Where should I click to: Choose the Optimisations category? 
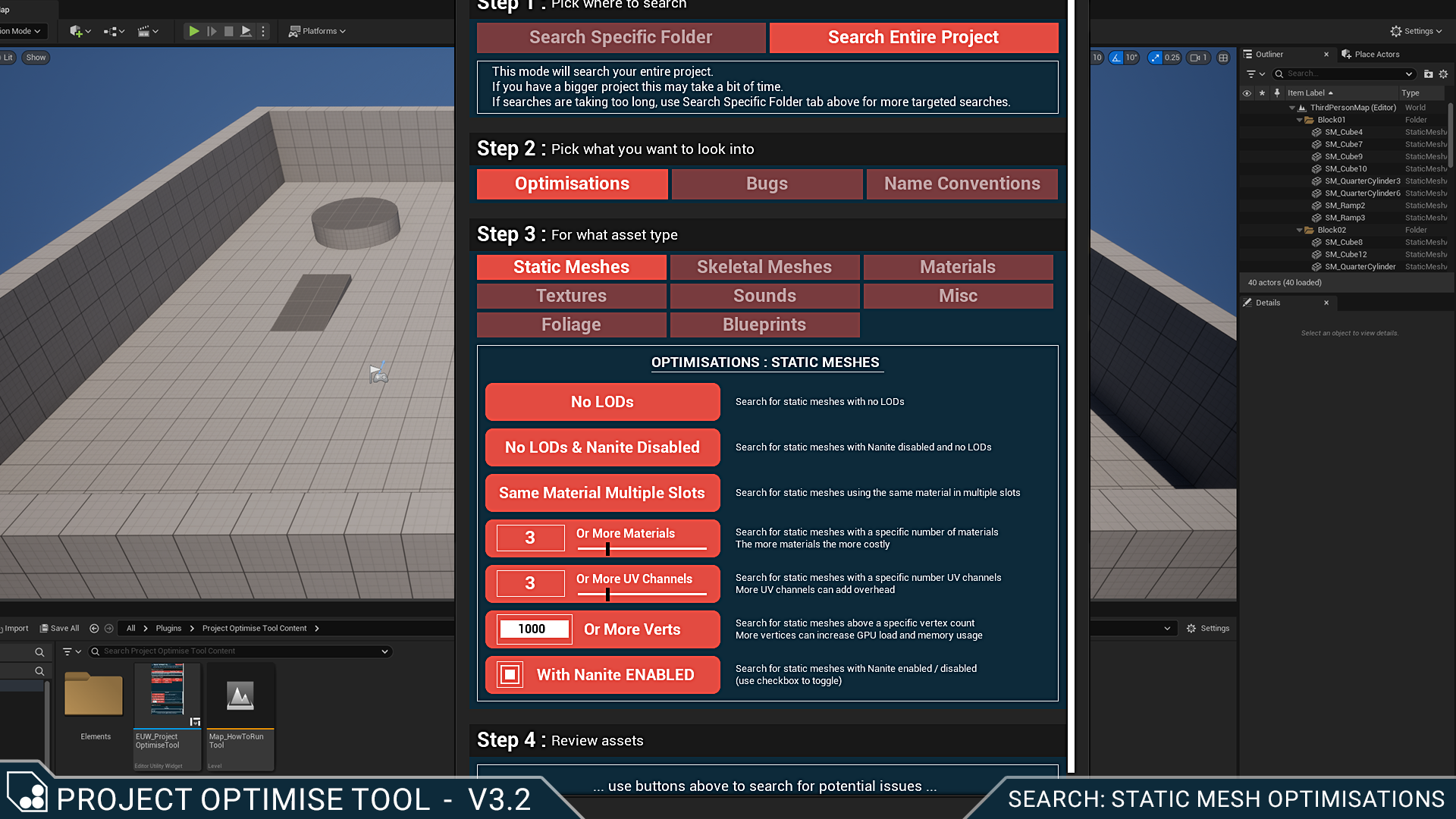click(x=573, y=184)
